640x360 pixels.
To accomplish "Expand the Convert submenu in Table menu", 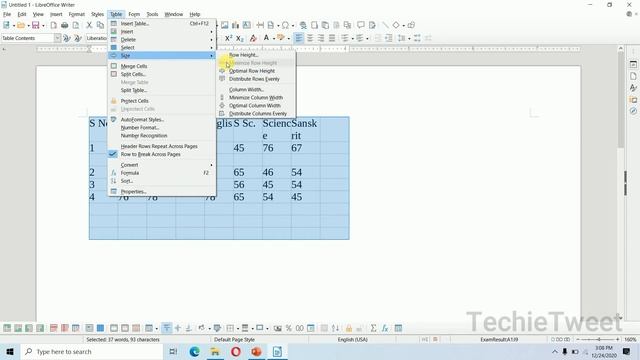I will pyautogui.click(x=162, y=165).
